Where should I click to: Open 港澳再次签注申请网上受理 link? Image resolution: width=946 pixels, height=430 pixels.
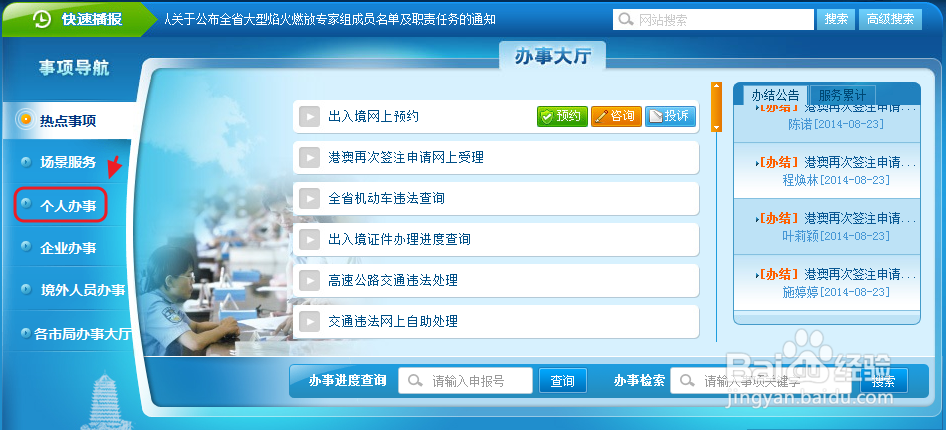(406, 157)
